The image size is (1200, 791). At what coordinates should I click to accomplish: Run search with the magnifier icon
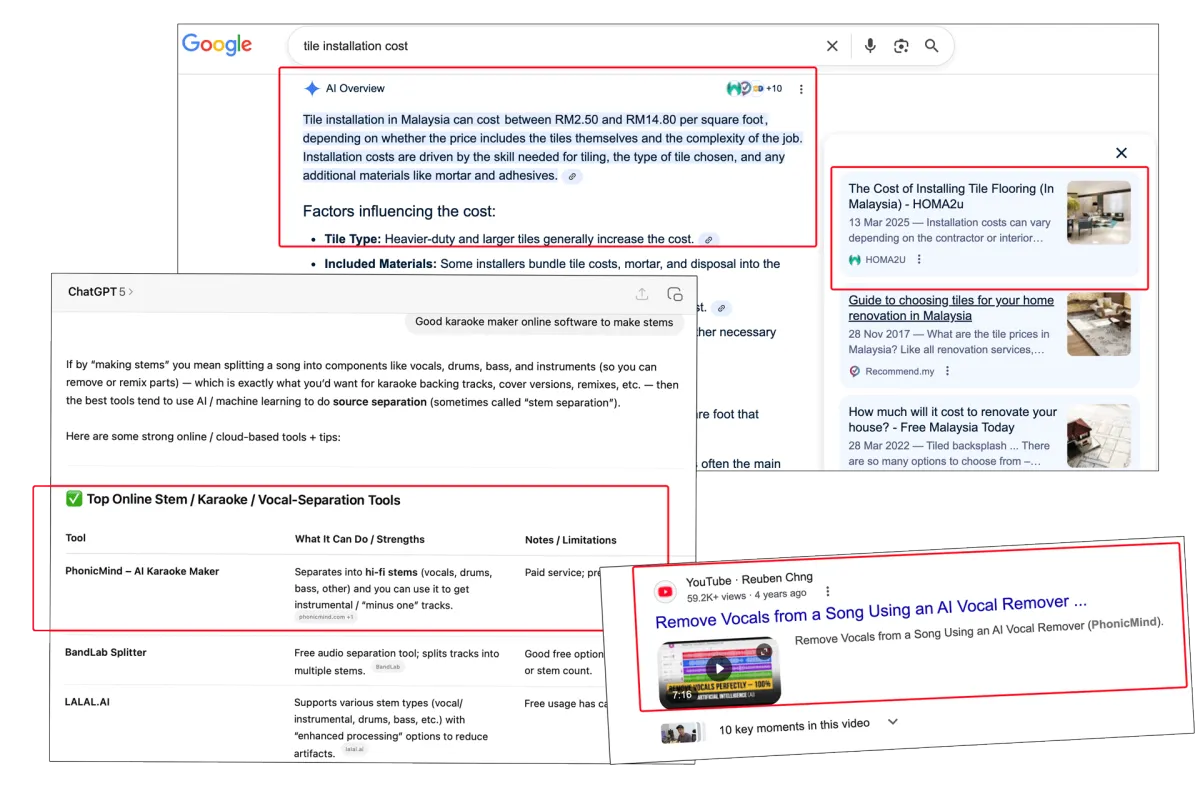click(932, 46)
